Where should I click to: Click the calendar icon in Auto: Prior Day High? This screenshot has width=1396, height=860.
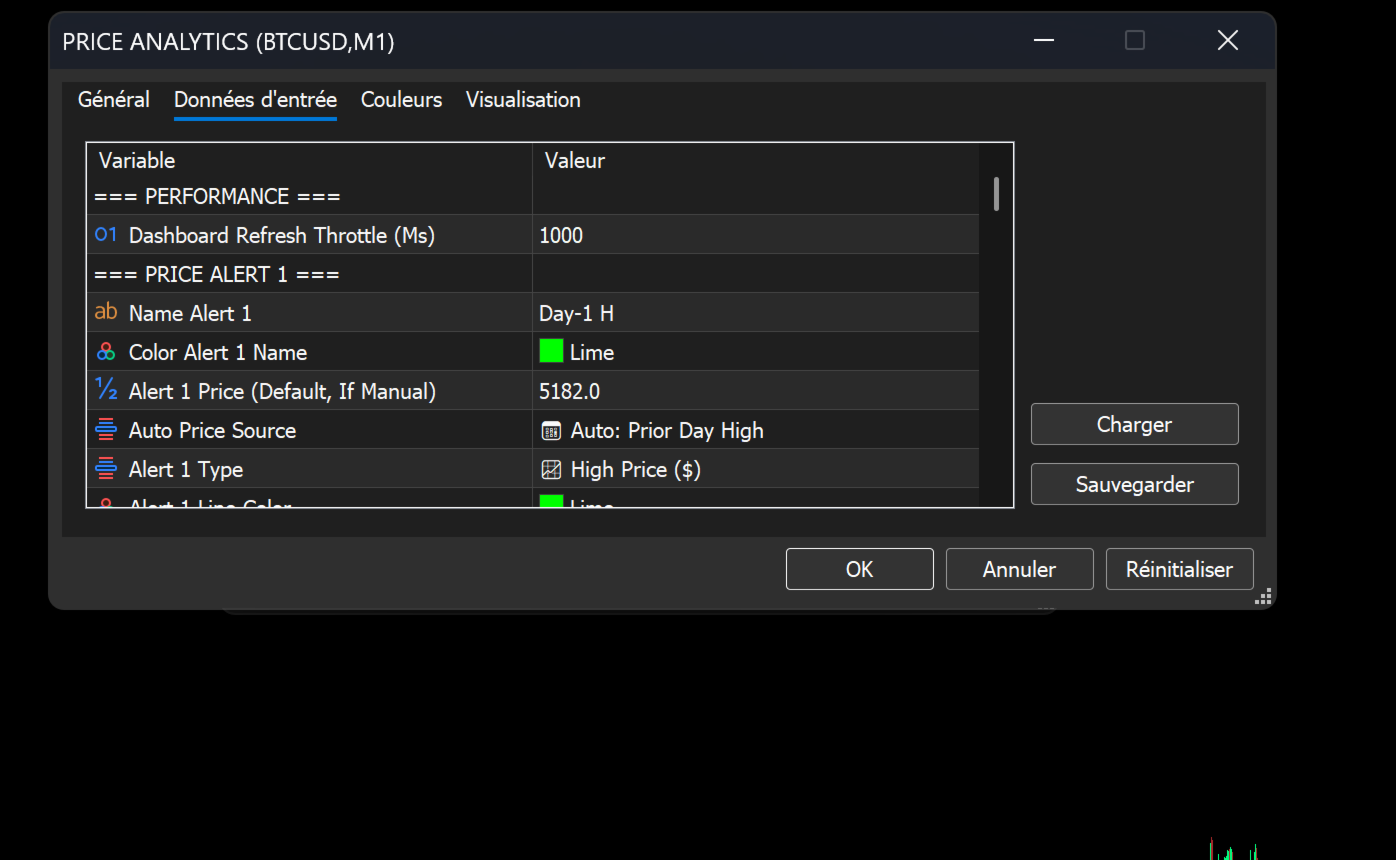(551, 431)
